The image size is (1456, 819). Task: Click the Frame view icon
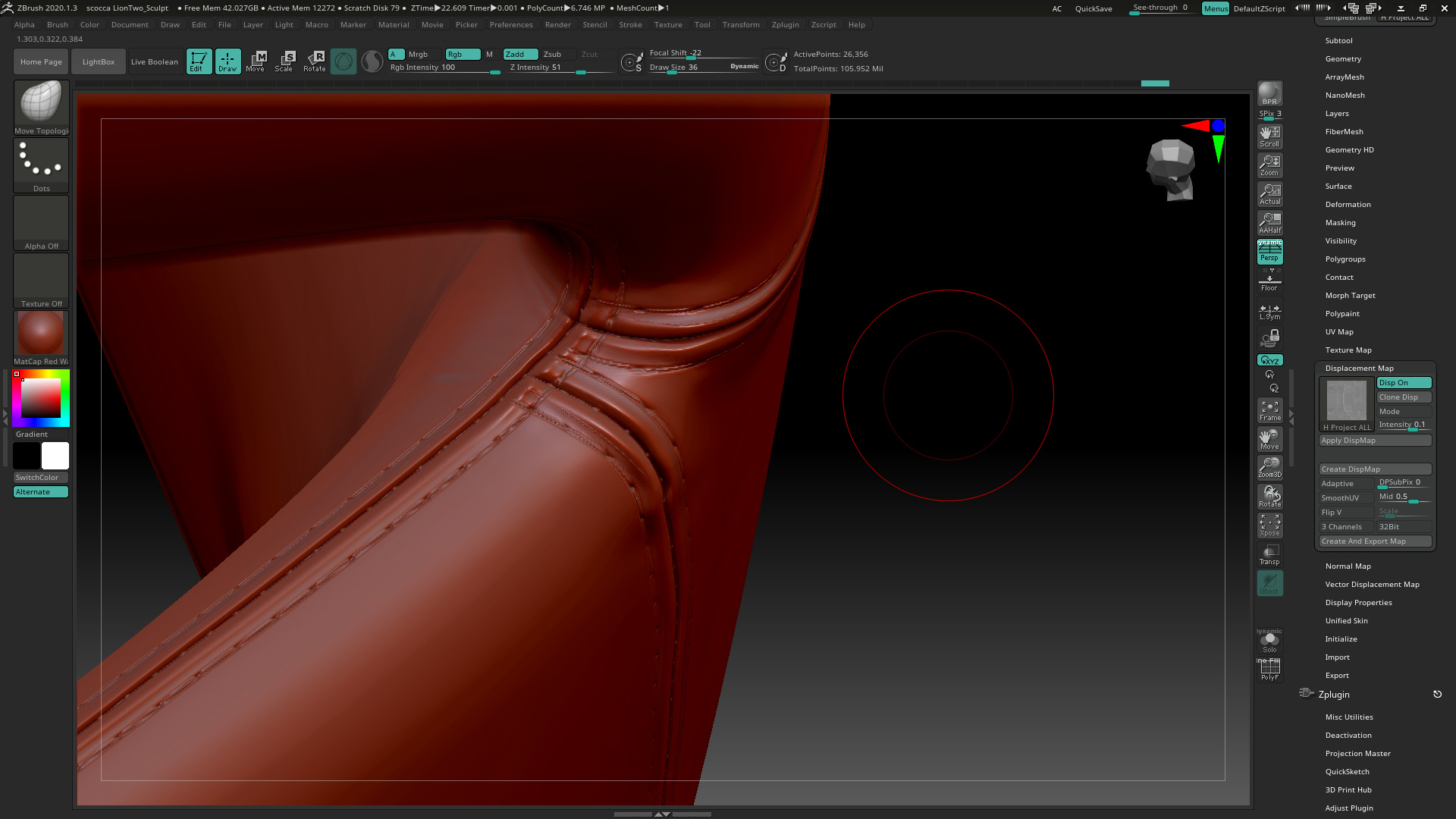coord(1269,410)
